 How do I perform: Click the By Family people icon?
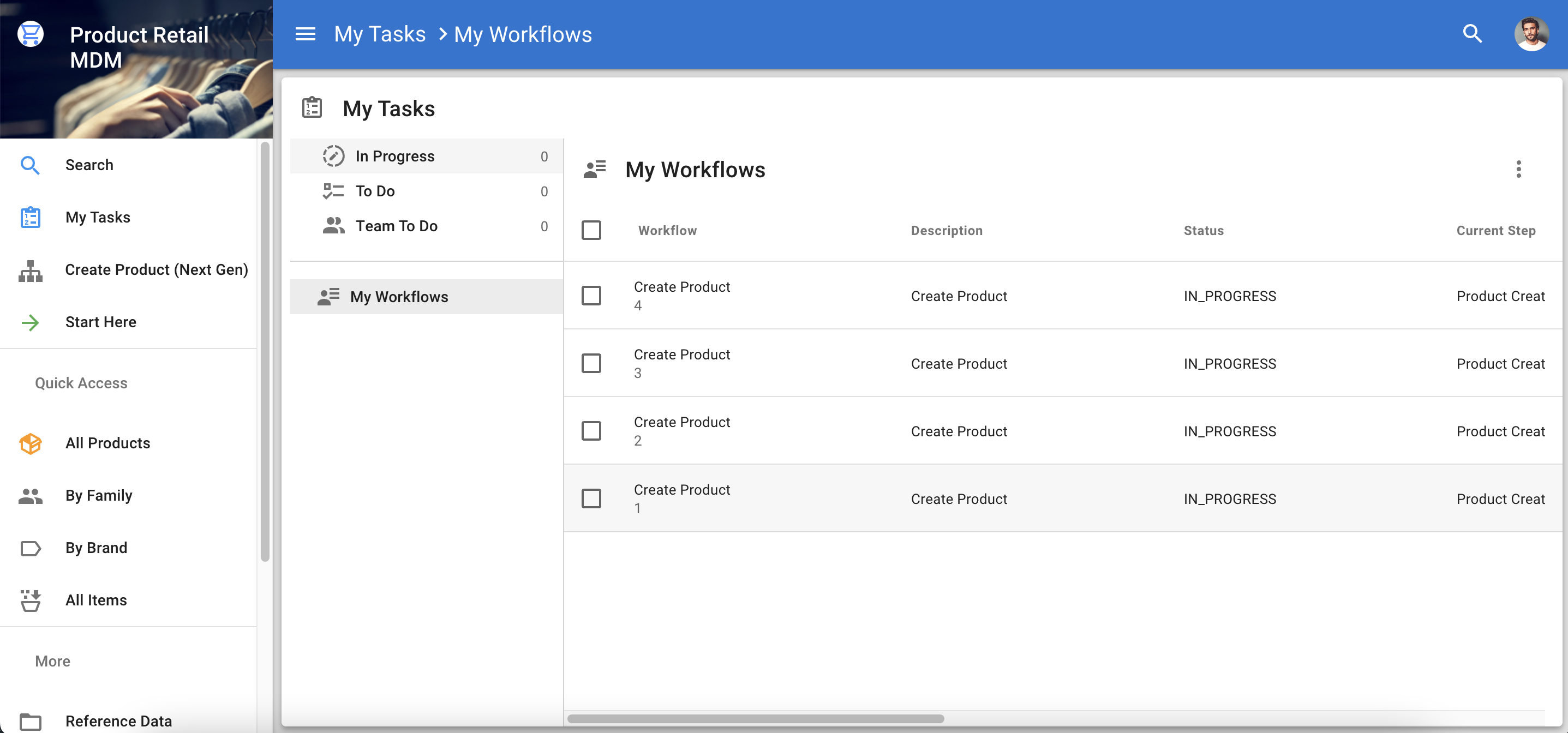pos(30,495)
